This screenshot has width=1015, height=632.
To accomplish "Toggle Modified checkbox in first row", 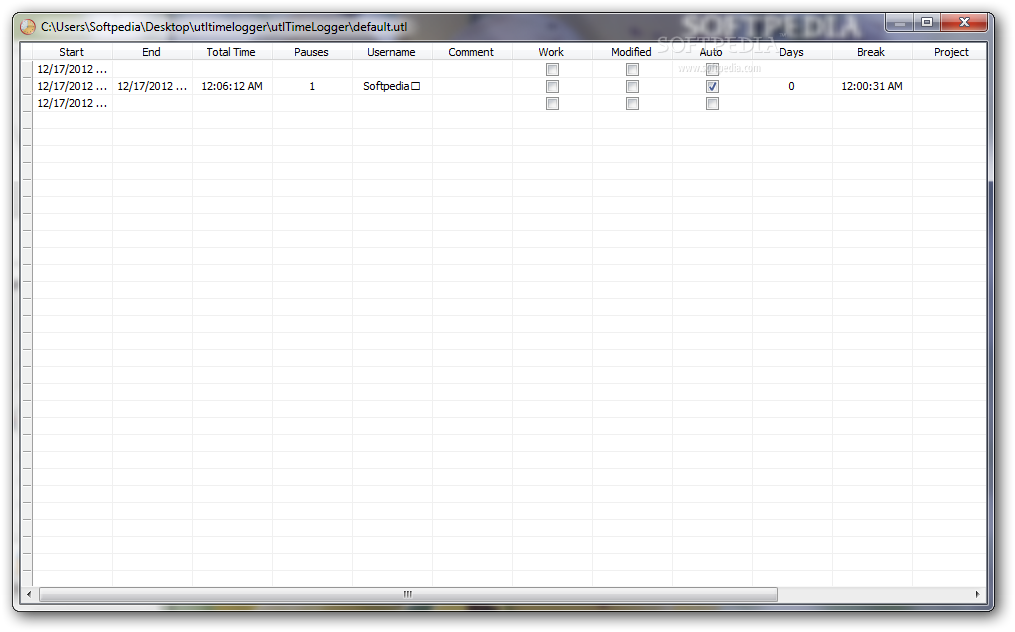I will click(632, 69).
